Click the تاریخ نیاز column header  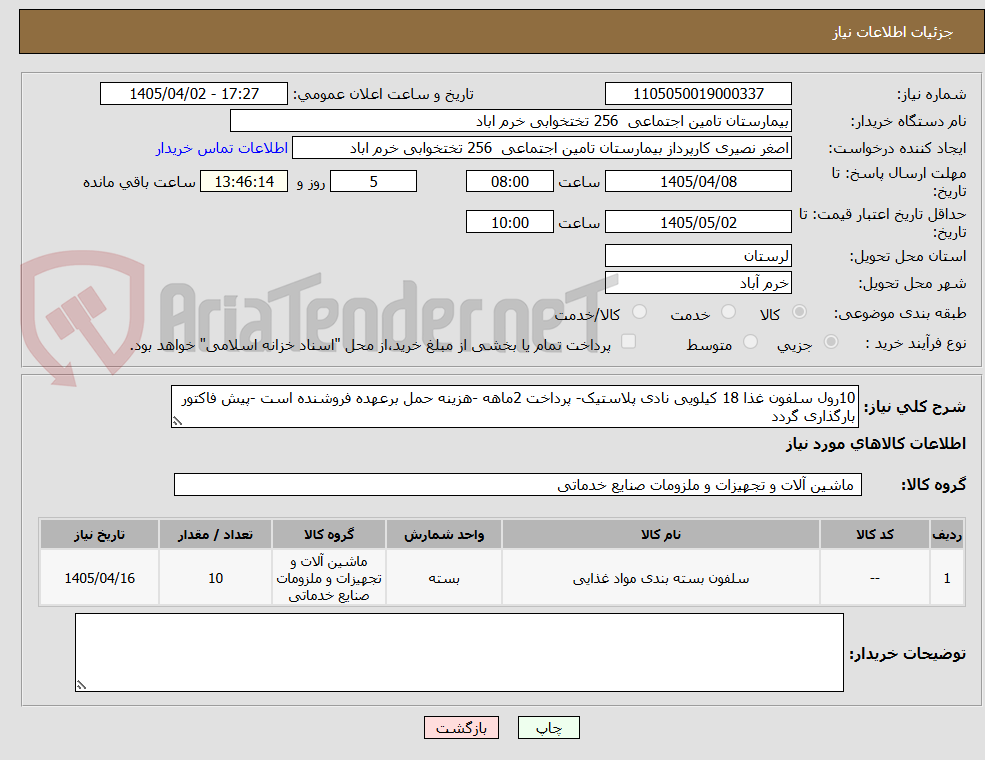coord(99,535)
